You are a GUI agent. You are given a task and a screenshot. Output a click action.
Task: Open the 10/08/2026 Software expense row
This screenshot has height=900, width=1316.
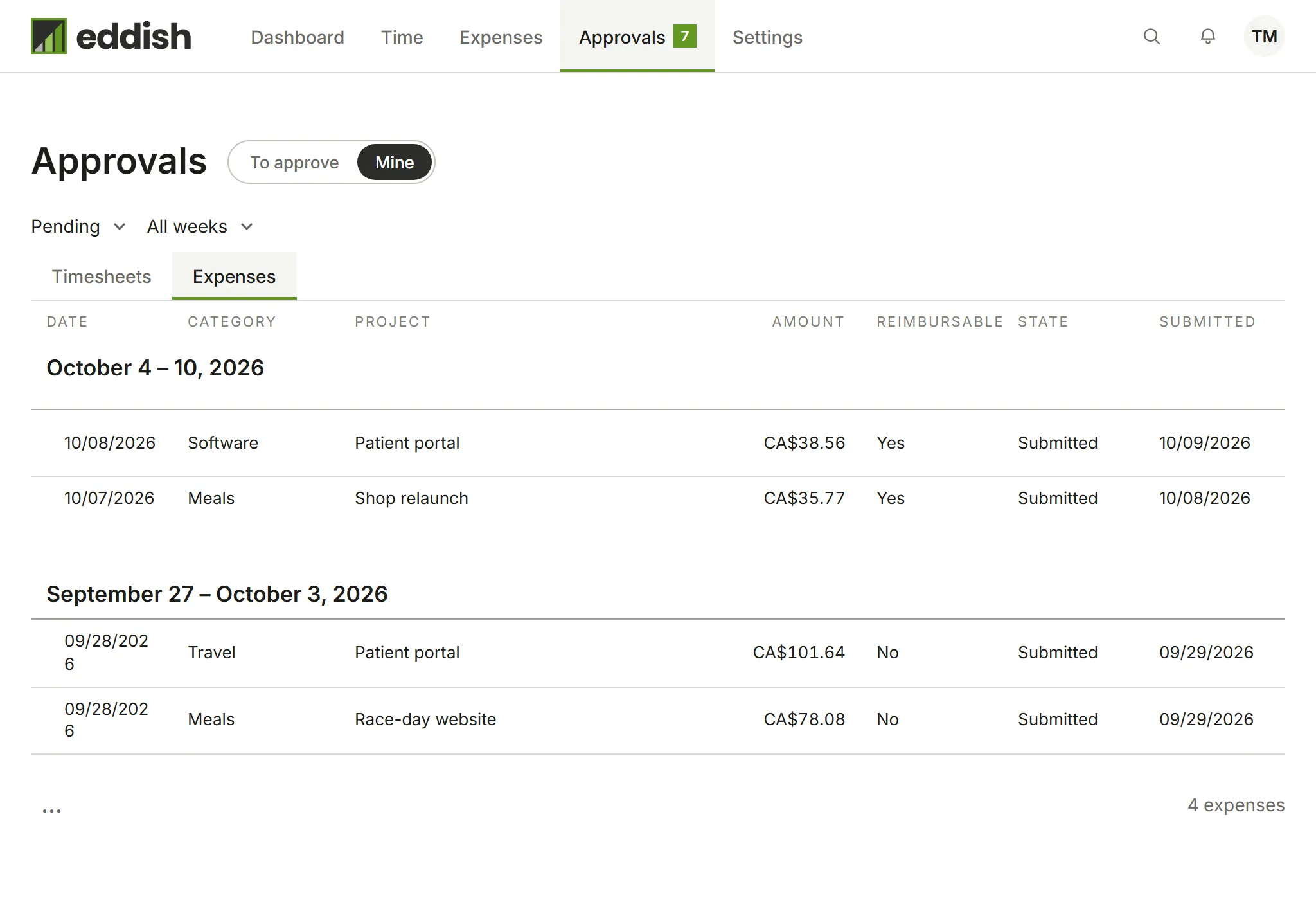658,443
